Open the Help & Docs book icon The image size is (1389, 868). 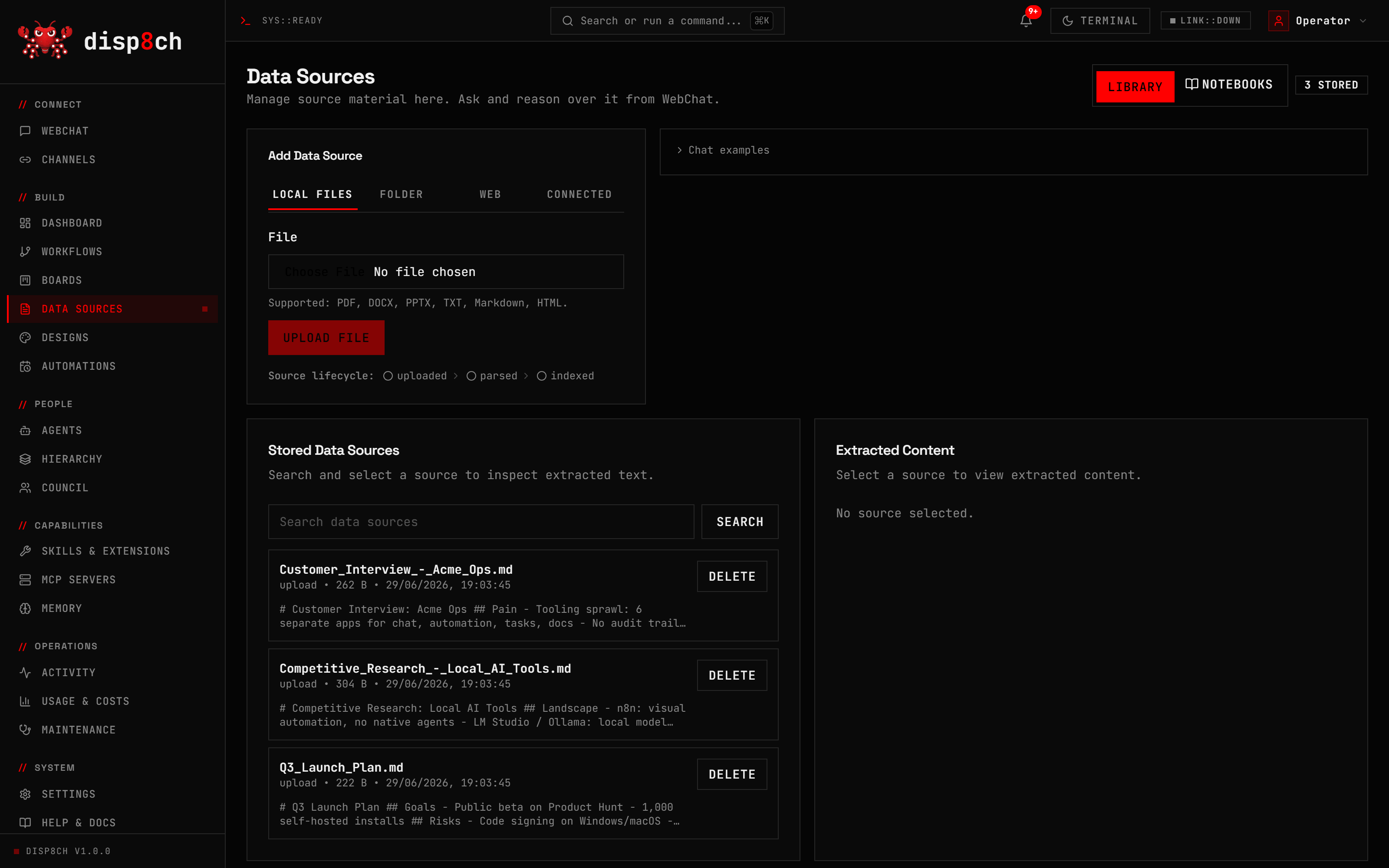(x=25, y=823)
